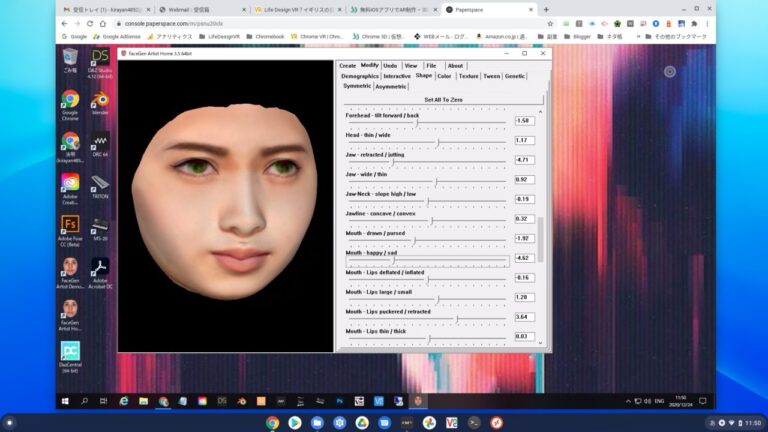Viewport: 768px width, 432px height.
Task: Switch to the Genetic sub-tab
Action: click(514, 76)
